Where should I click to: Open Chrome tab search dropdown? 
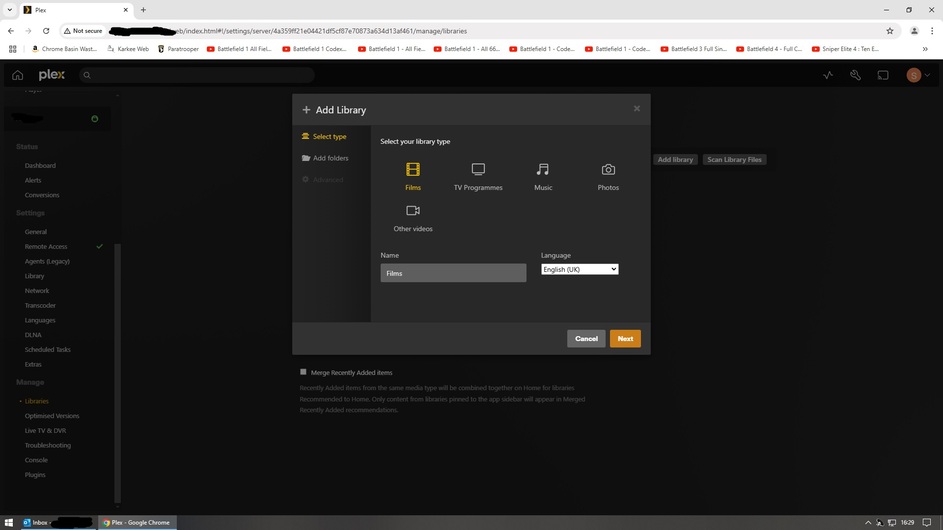pyautogui.click(x=10, y=10)
